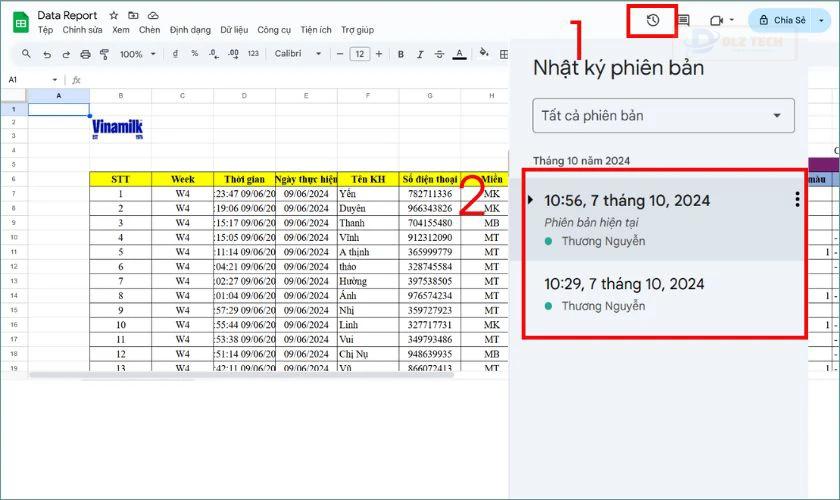Decrease decimal places
The image size is (840, 500).
coord(214,54)
